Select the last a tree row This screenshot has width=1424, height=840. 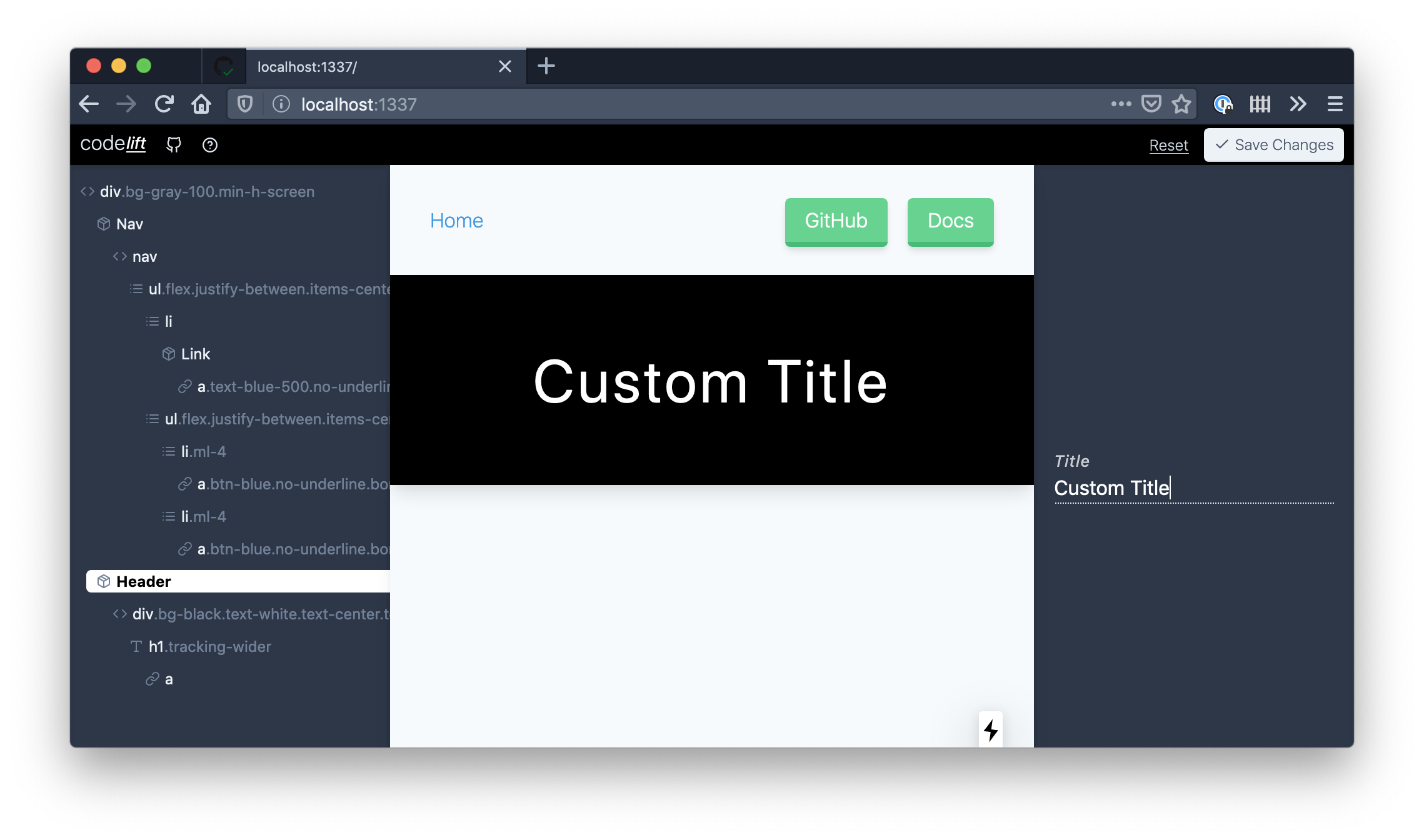159,679
